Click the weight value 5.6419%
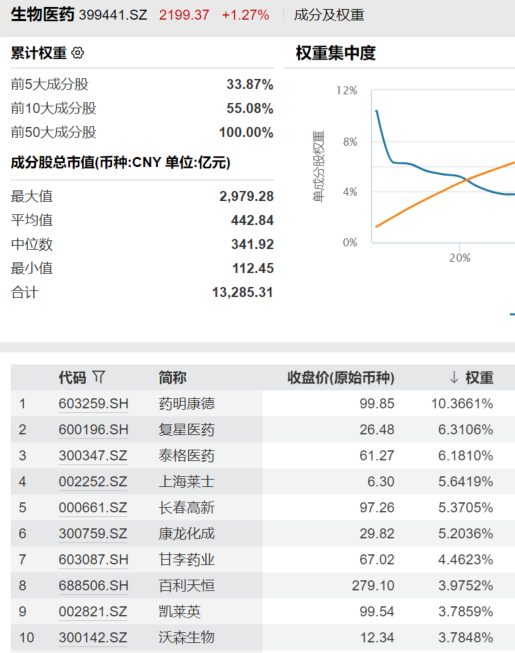Image resolution: width=515 pixels, height=653 pixels. 465,481
